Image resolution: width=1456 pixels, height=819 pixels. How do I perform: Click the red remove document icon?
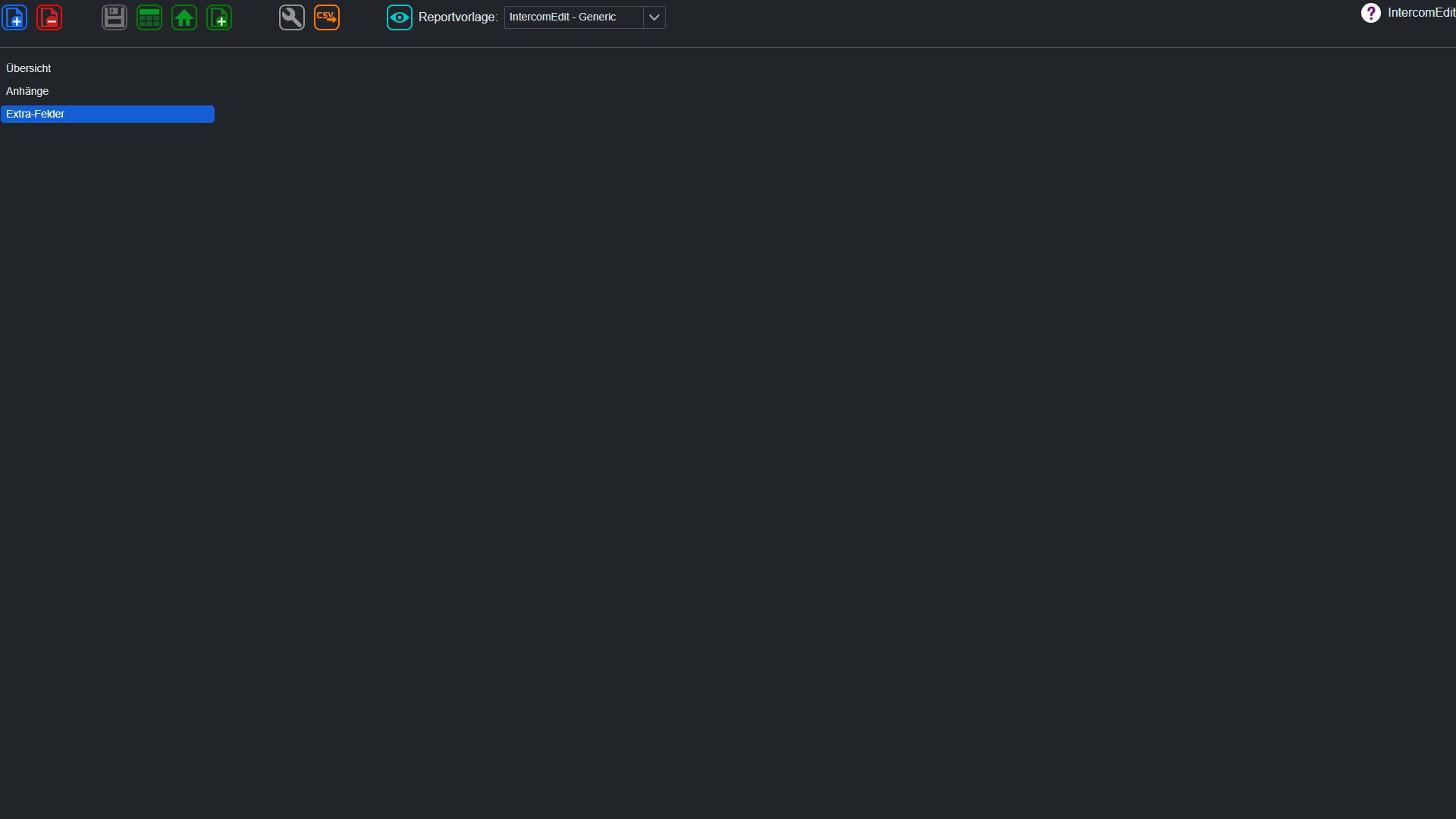coord(49,17)
